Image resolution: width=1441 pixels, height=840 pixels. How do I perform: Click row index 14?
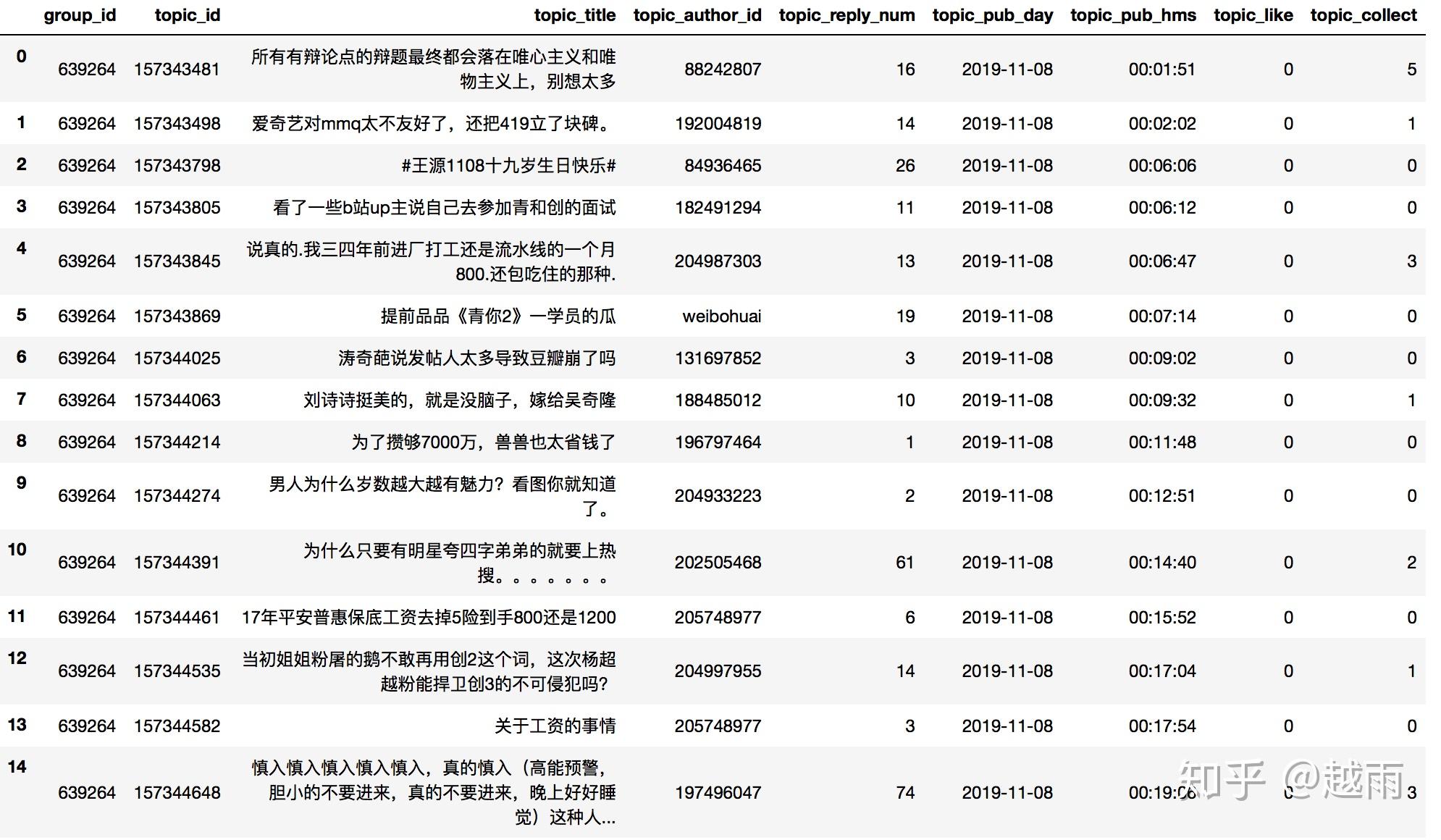[17, 767]
